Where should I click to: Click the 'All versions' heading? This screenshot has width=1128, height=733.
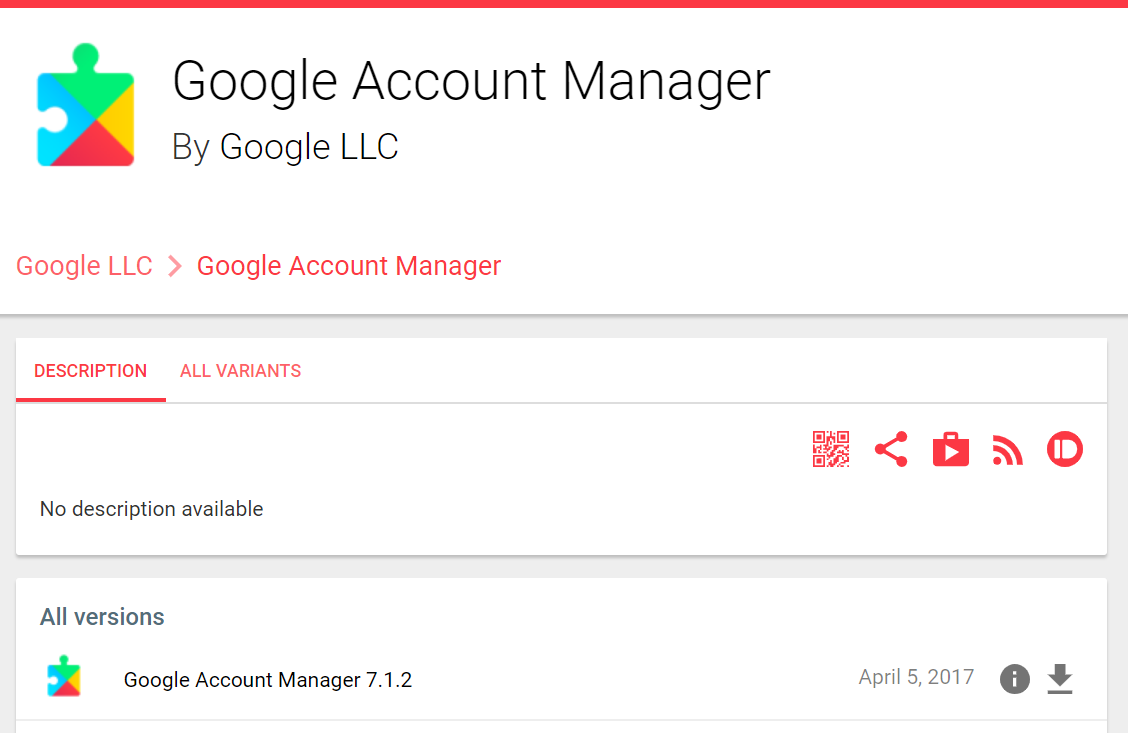102,617
